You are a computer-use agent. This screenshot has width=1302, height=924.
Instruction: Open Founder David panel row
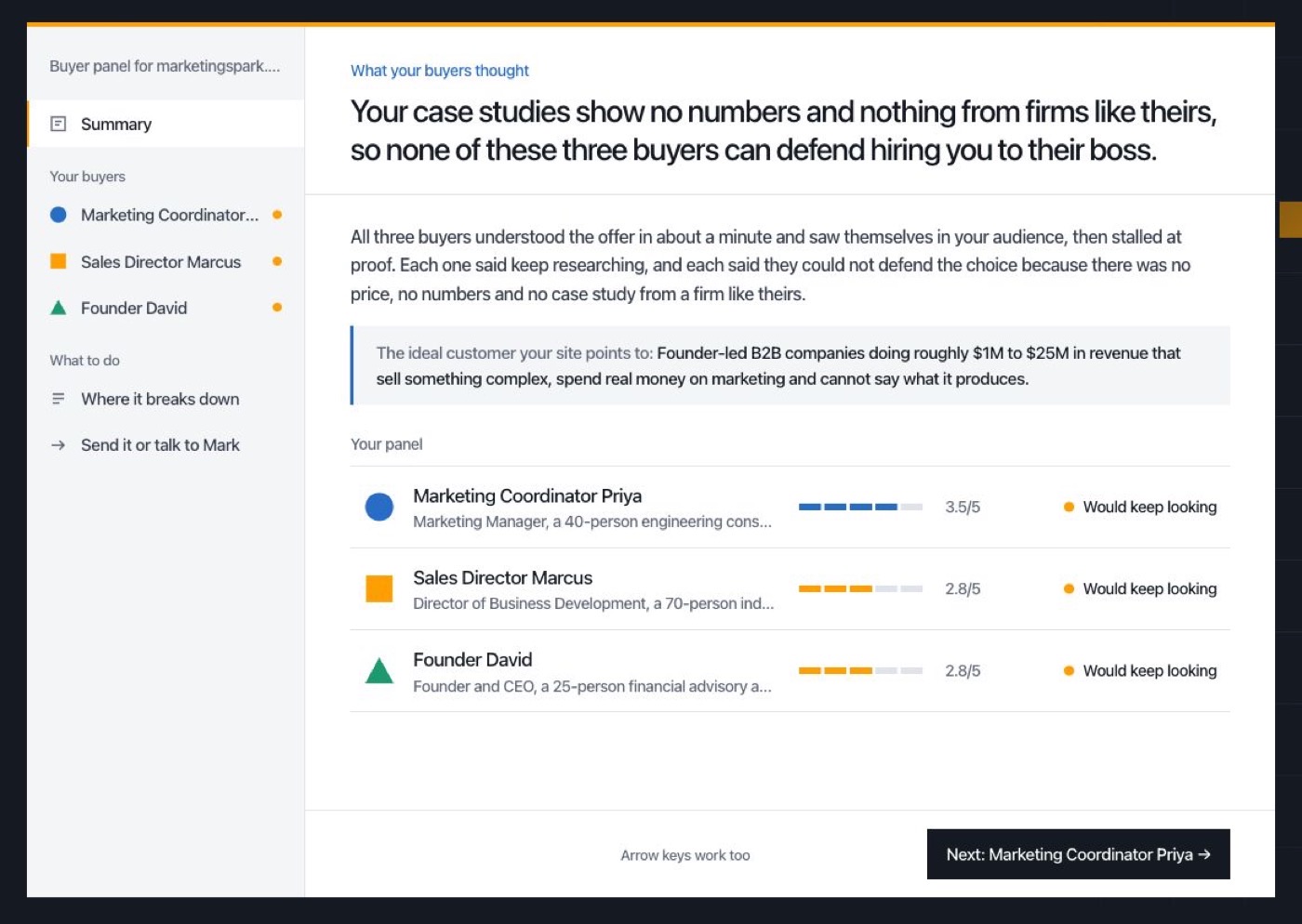[790, 671]
